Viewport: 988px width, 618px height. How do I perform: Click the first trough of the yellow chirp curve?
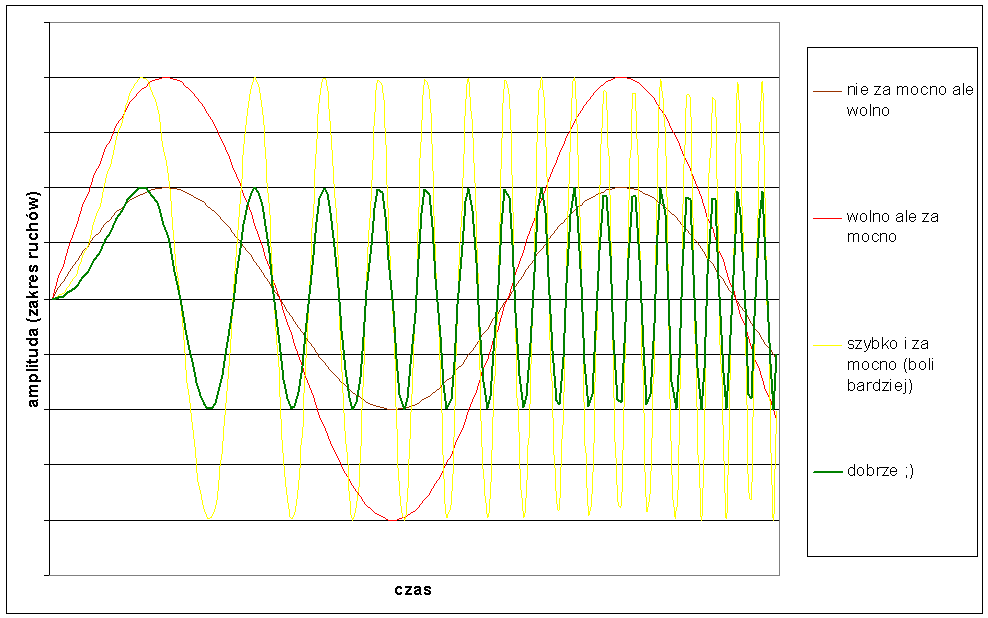pos(209,517)
